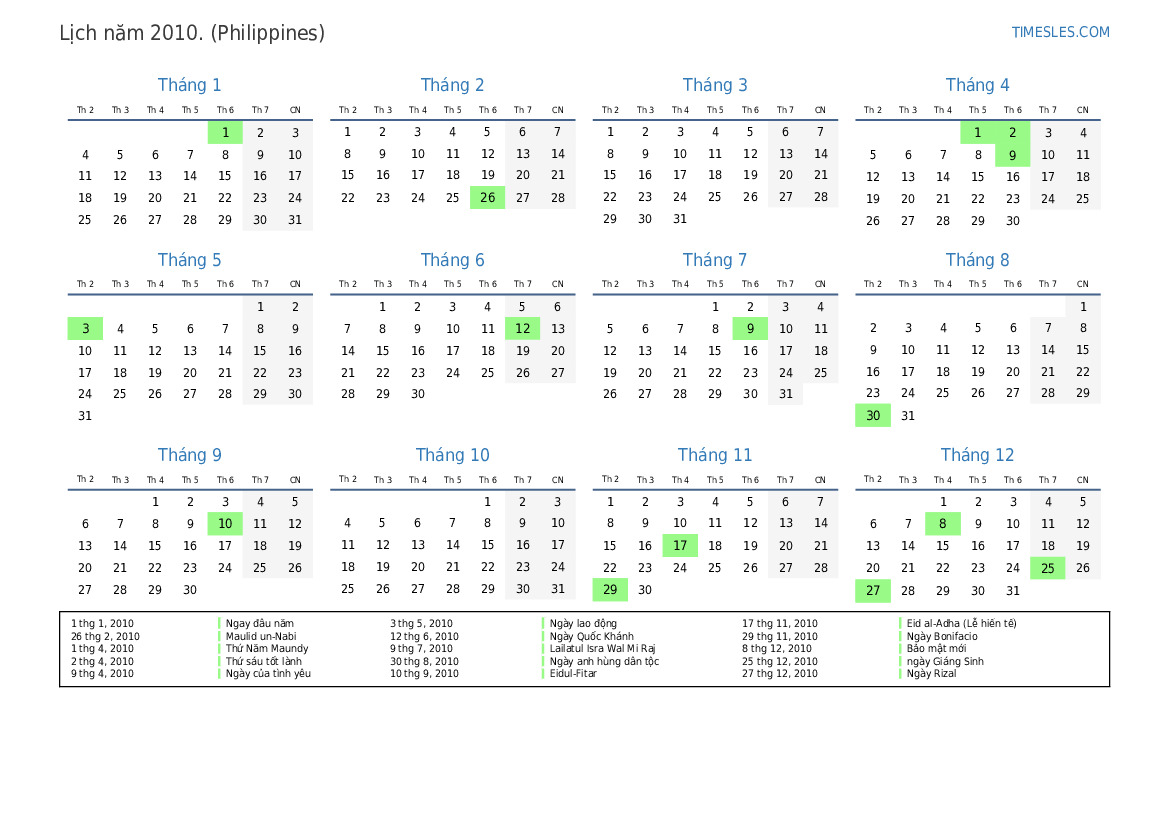Click highlighted day 30 in Tháng 8

(x=872, y=416)
